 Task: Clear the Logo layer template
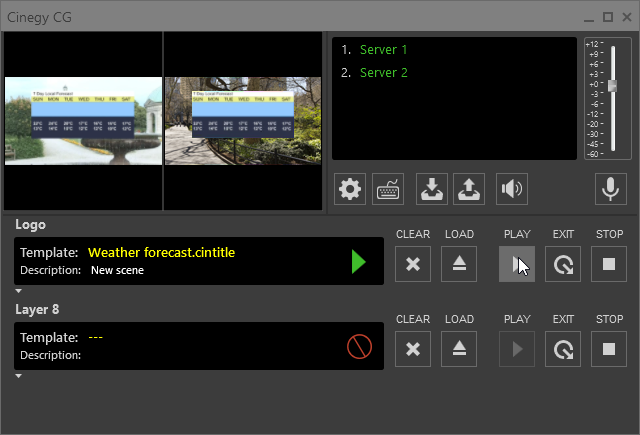(413, 264)
